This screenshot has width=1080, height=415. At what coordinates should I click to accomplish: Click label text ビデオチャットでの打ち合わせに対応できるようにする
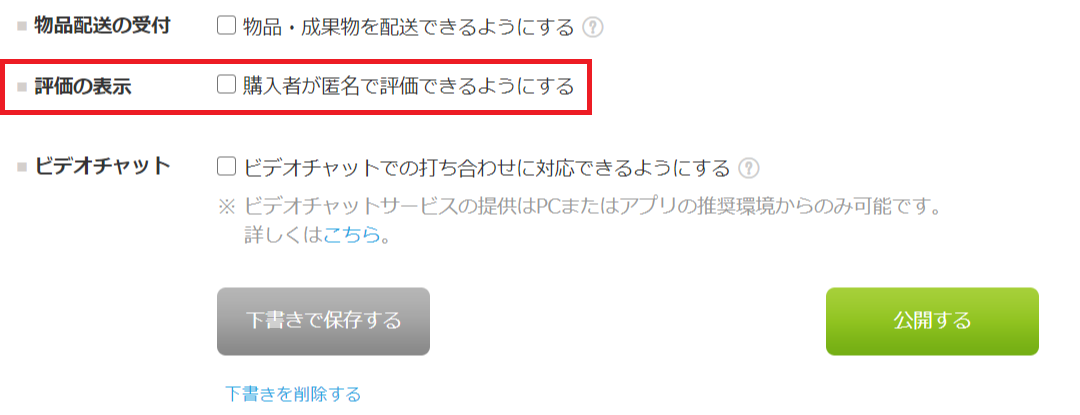pos(486,168)
